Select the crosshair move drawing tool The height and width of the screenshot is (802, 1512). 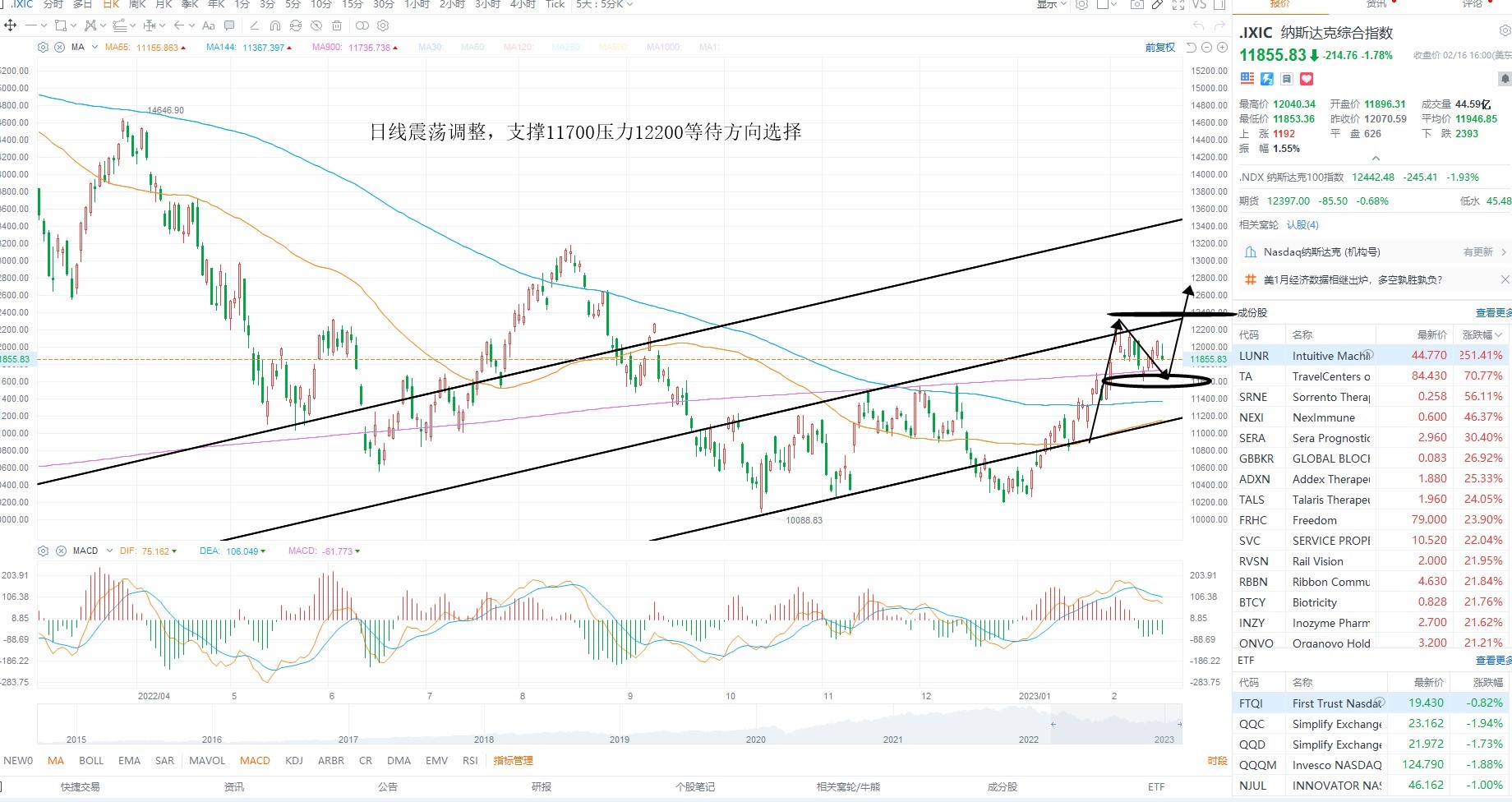10,25
